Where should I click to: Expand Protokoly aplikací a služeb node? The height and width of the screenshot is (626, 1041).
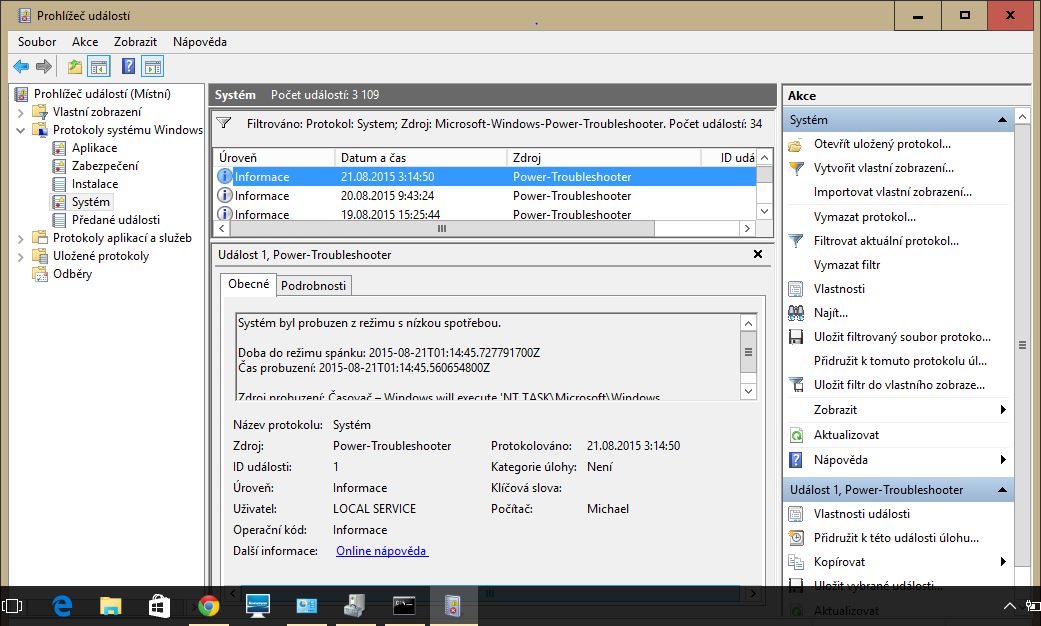(22, 238)
